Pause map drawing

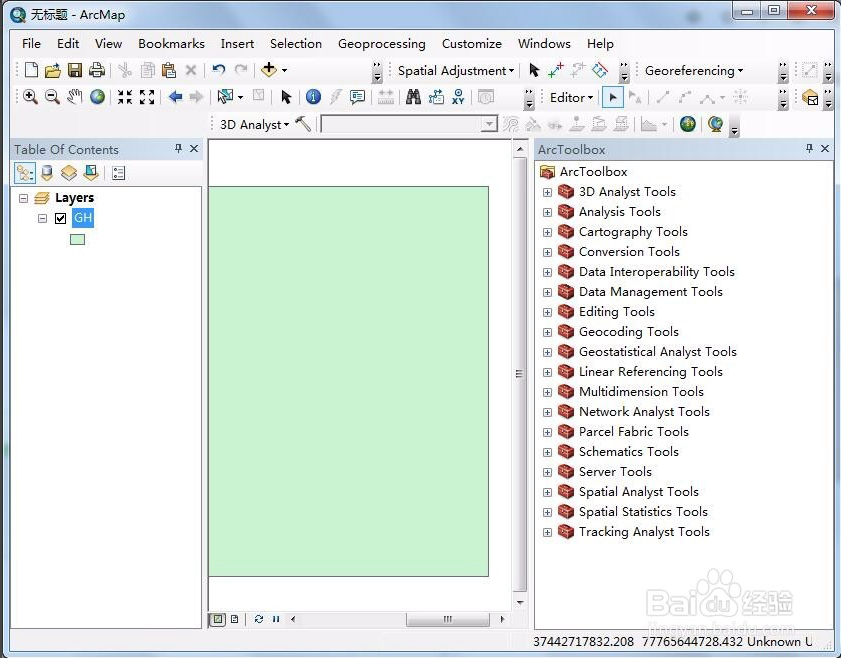(x=276, y=619)
